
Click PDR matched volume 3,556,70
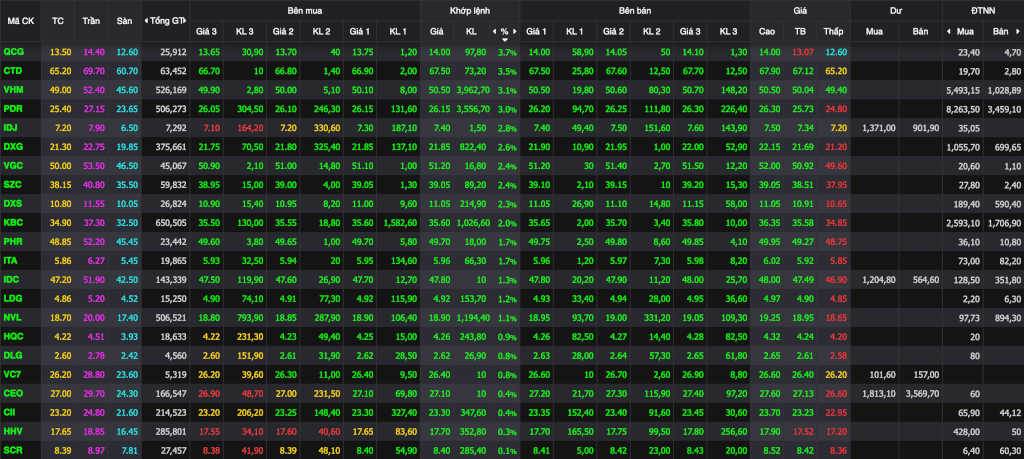[x=472, y=107]
